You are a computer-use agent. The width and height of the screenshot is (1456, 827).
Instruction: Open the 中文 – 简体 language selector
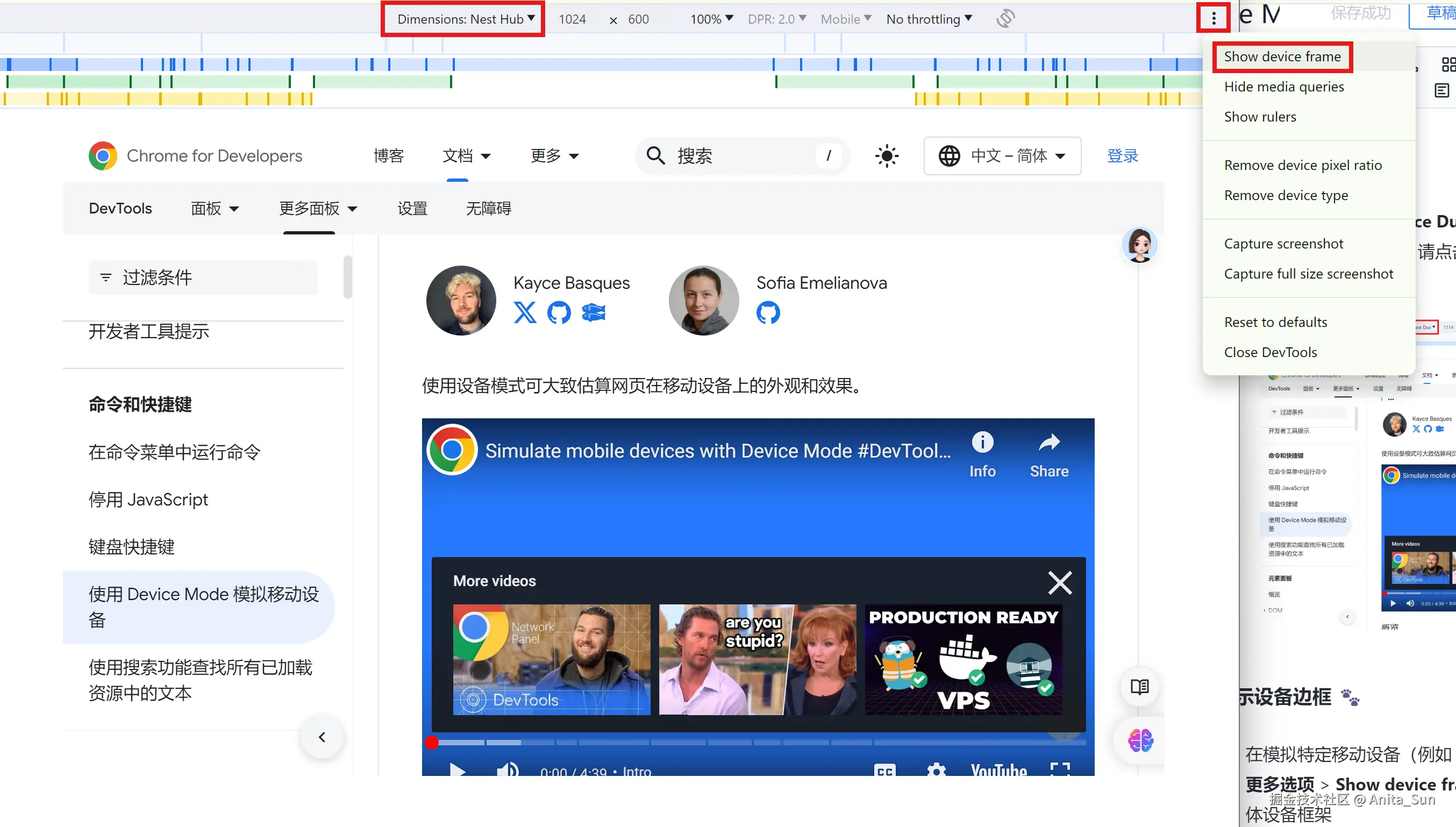coord(1002,155)
